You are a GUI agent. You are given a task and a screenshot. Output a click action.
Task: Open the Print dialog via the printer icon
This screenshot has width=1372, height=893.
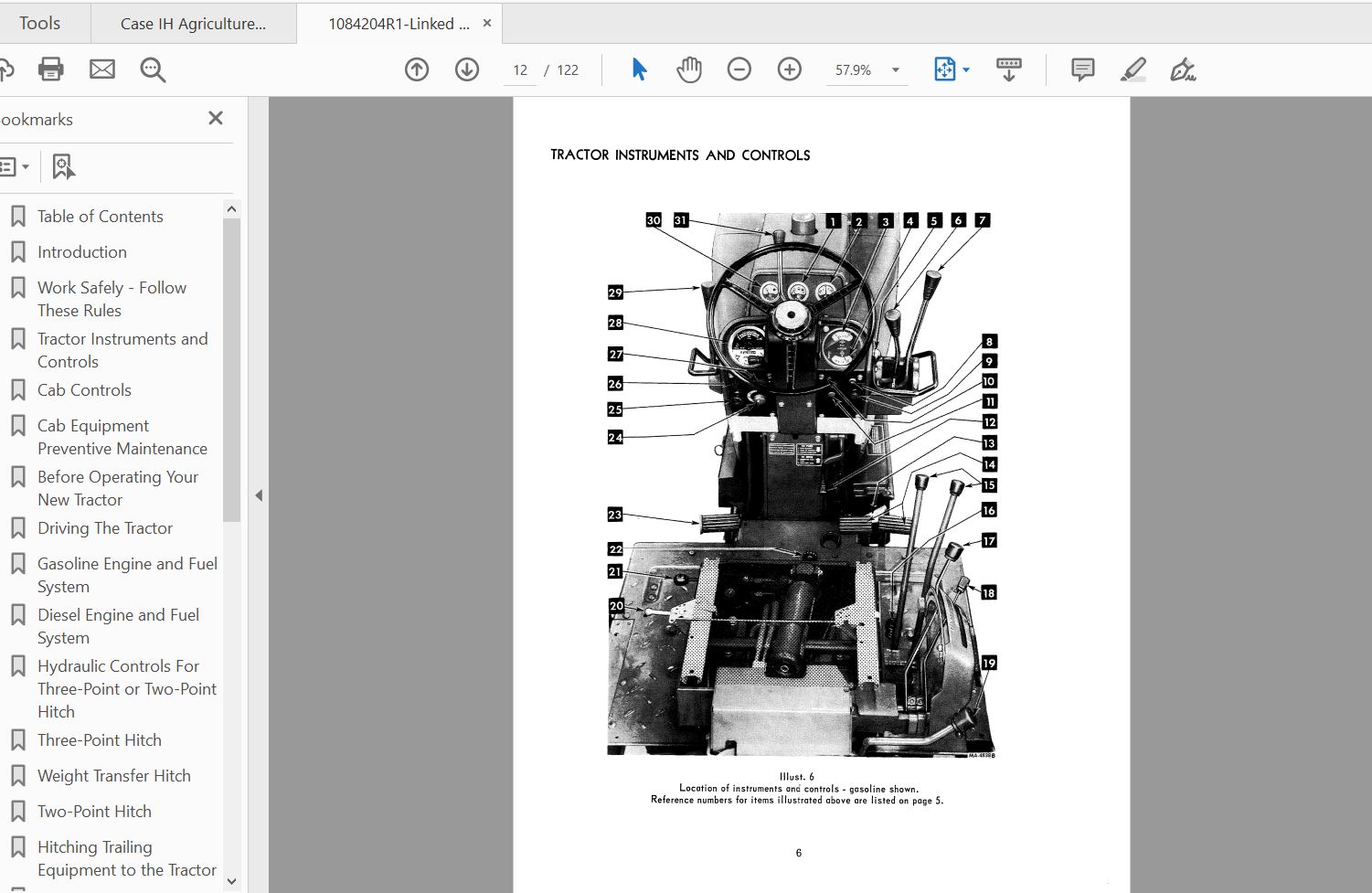50,69
